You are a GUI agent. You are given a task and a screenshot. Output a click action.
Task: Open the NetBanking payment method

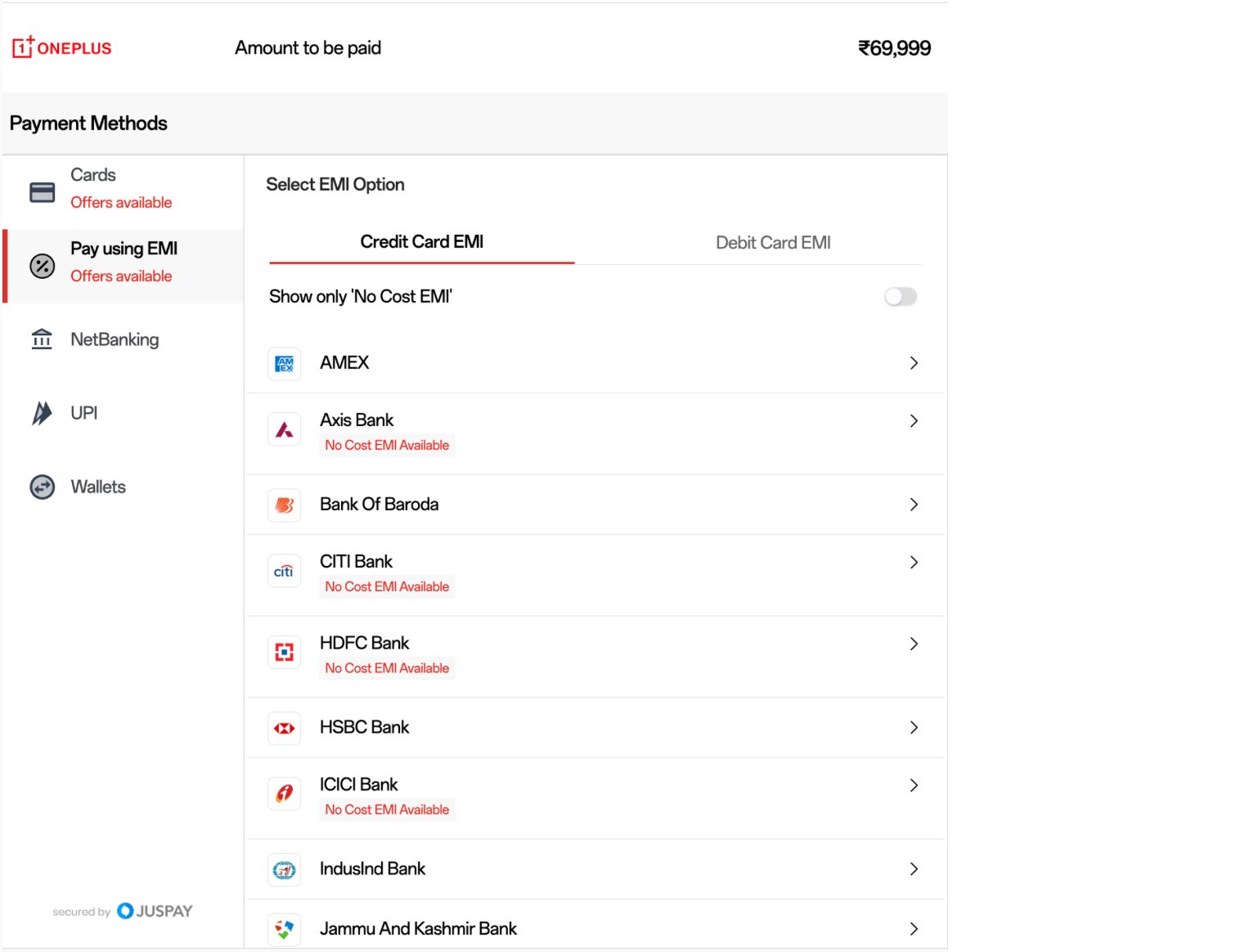pyautogui.click(x=115, y=339)
